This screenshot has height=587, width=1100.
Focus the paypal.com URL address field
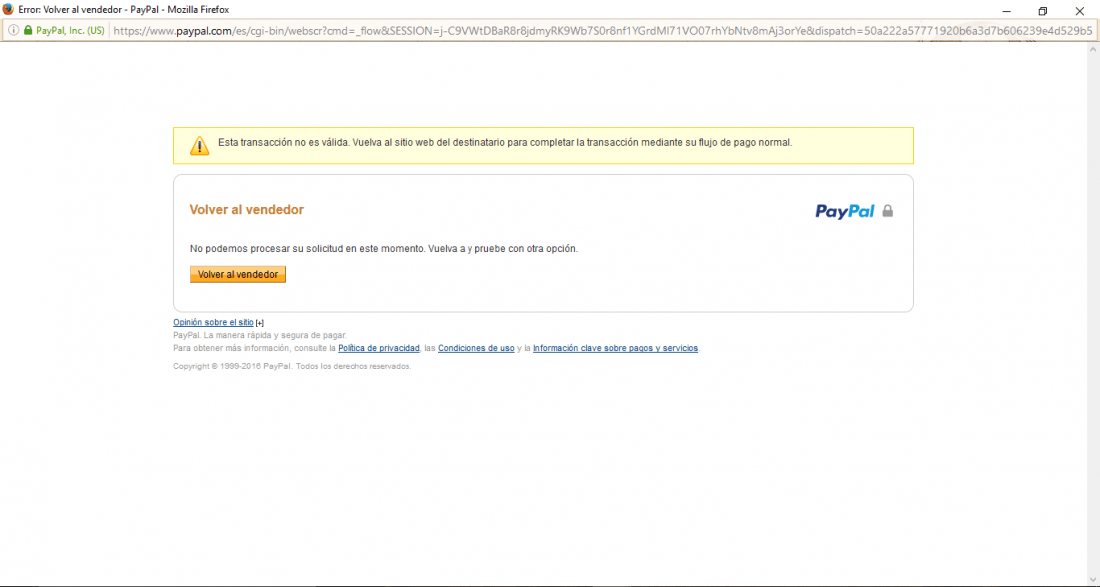click(602, 31)
